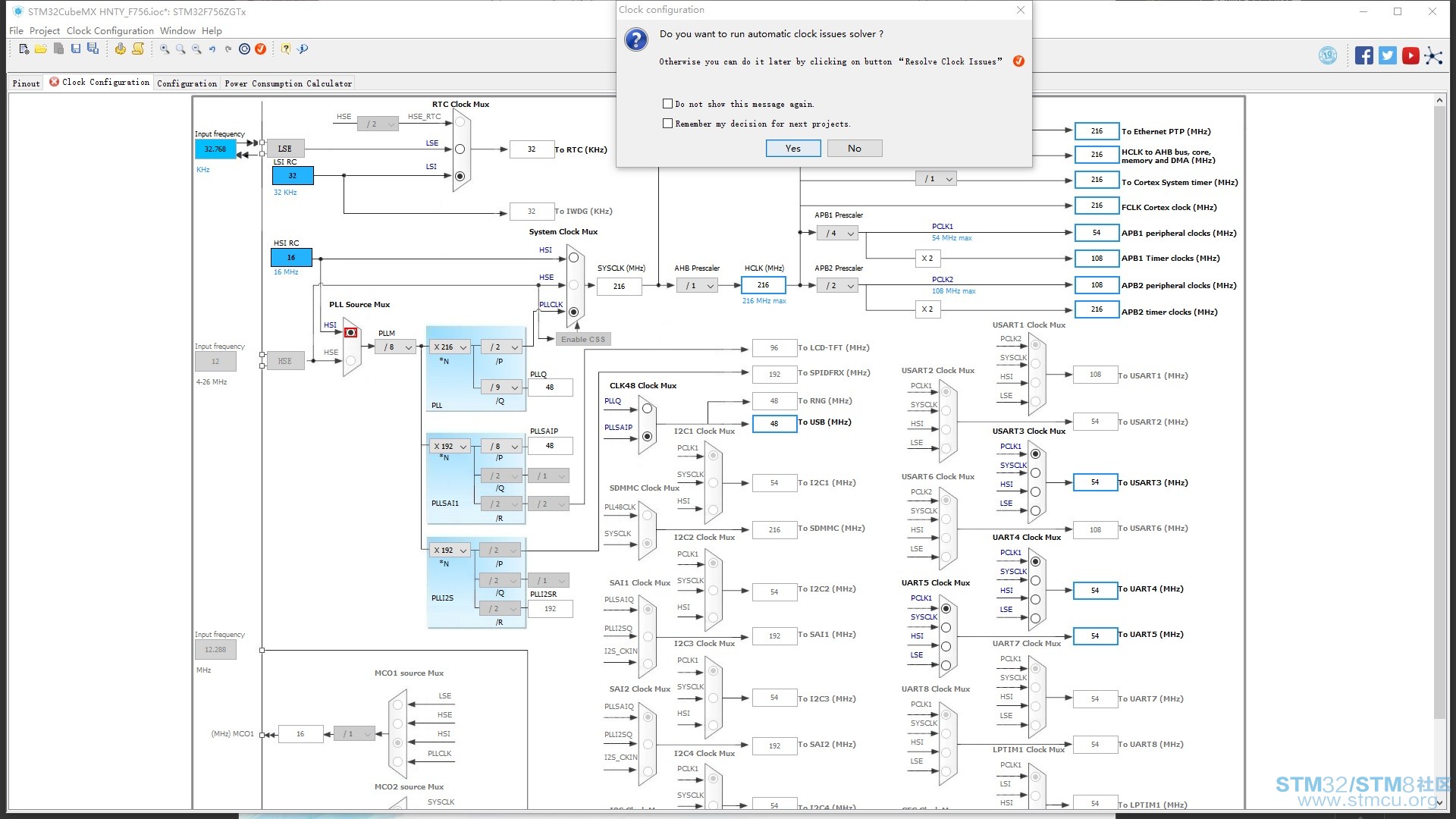Open the PLLSAI1 /P /8 dropdown
The width and height of the screenshot is (1456, 819).
tap(502, 447)
